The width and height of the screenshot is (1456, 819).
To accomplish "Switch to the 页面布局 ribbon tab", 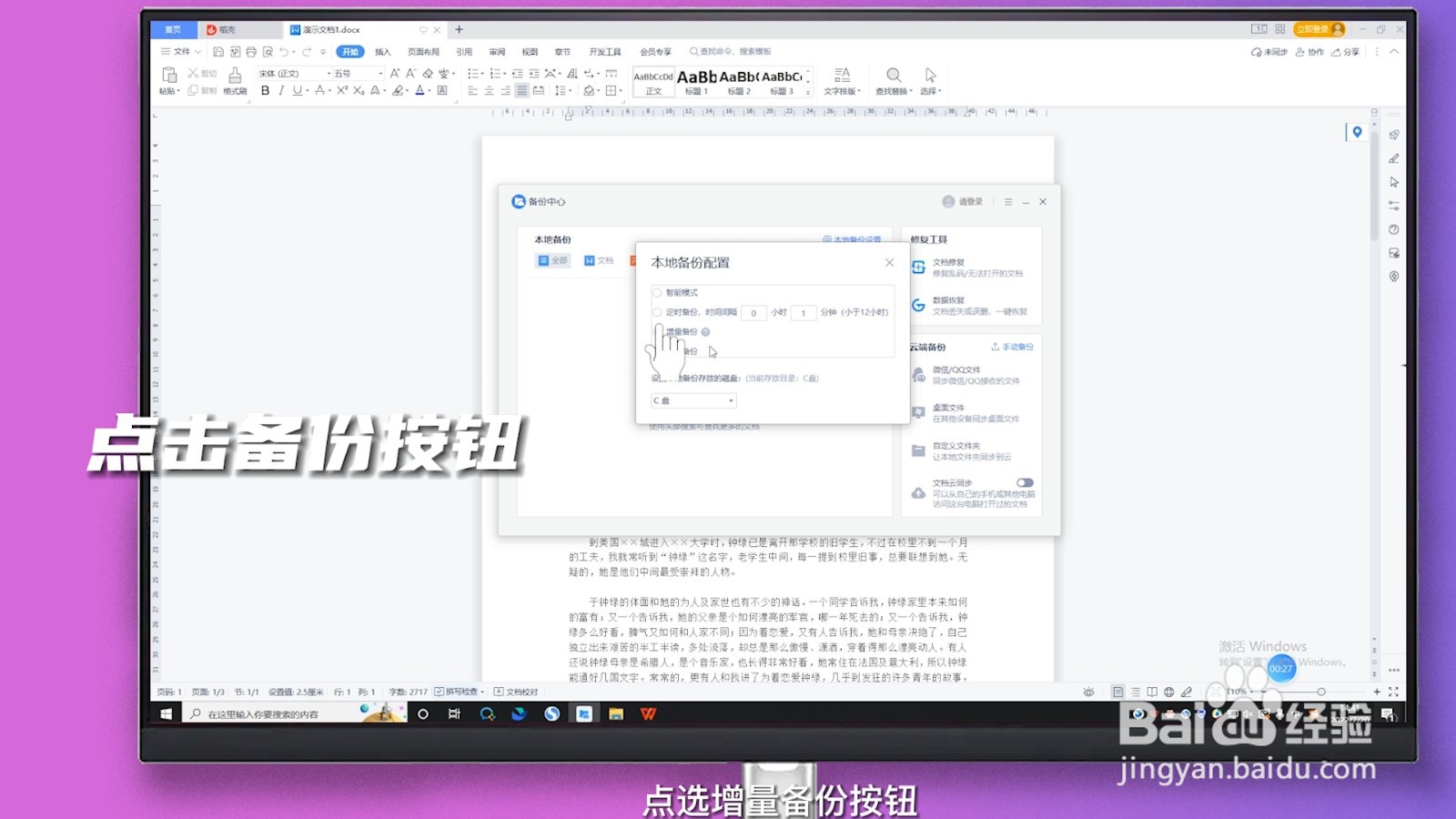I will click(423, 52).
